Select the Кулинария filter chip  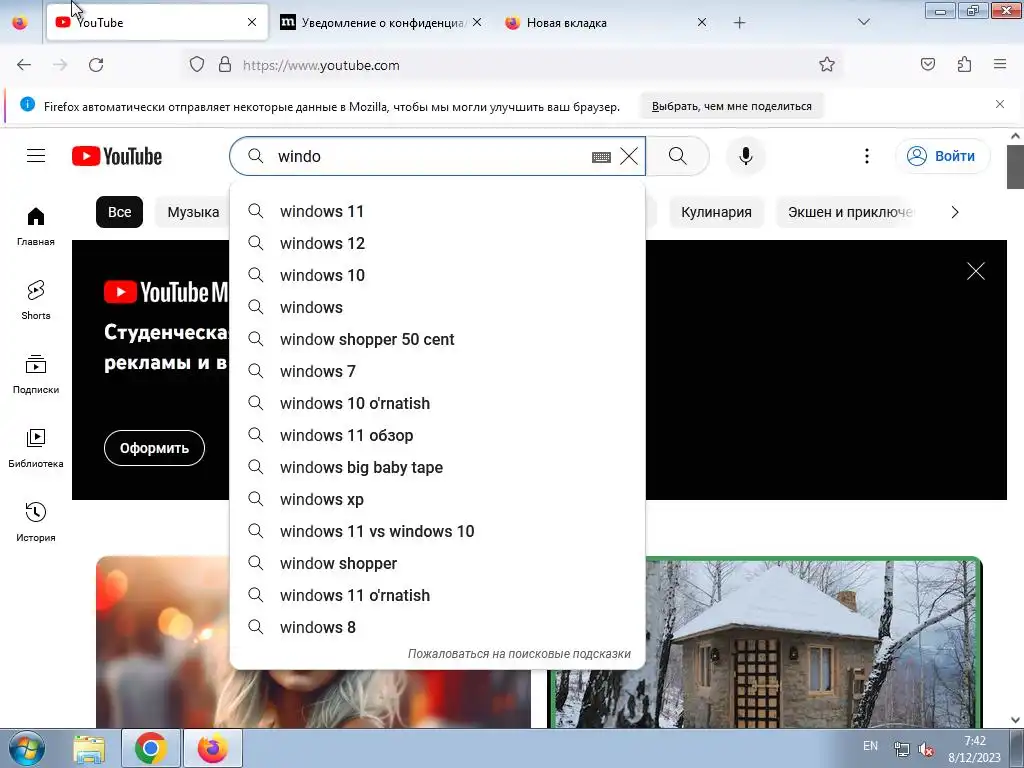[716, 212]
